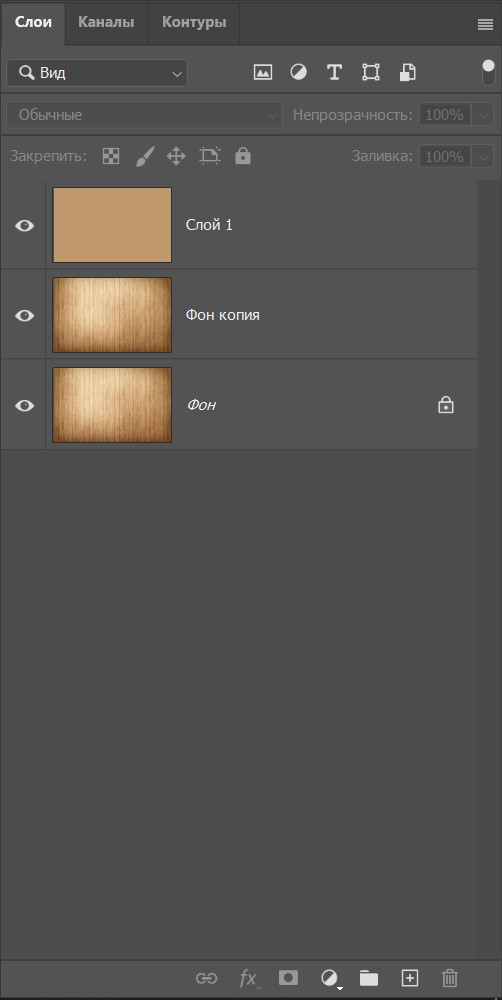Filter layers by adjustment layer icon
Screen dimensions: 502x1000
click(299, 72)
